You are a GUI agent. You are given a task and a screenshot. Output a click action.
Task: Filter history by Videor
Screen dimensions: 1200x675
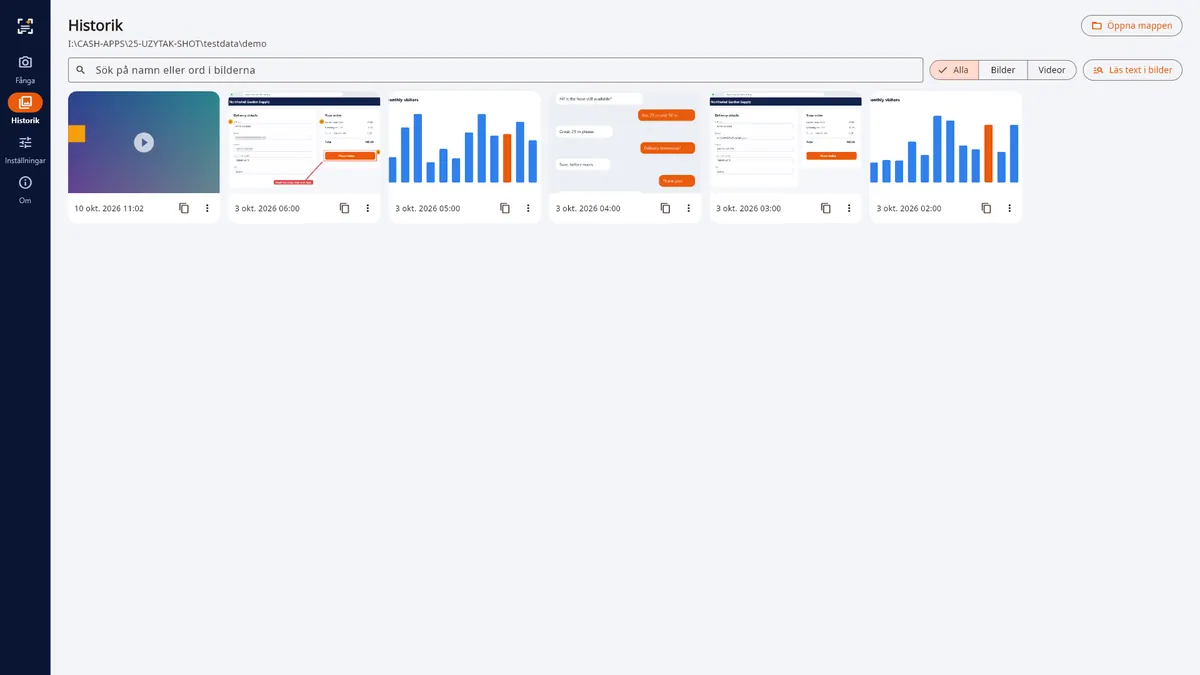coord(1052,70)
